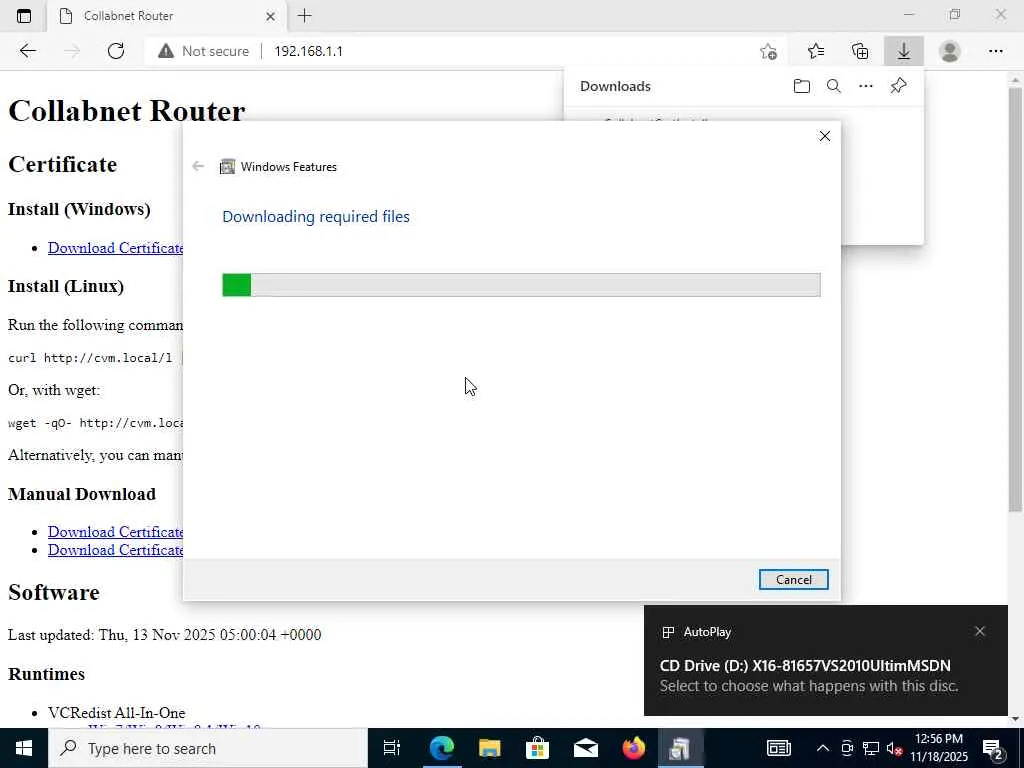Dismiss the AutoPlay notification
This screenshot has width=1024, height=768.
click(x=980, y=632)
